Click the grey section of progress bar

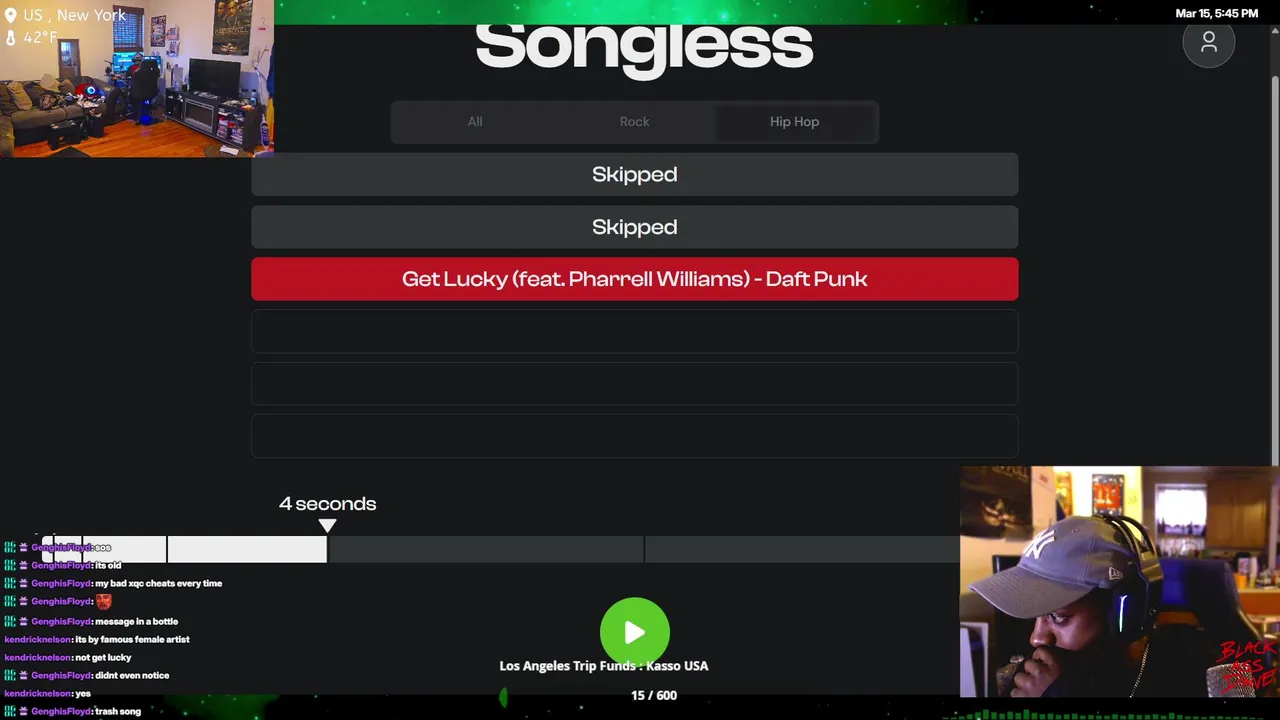pos(644,549)
